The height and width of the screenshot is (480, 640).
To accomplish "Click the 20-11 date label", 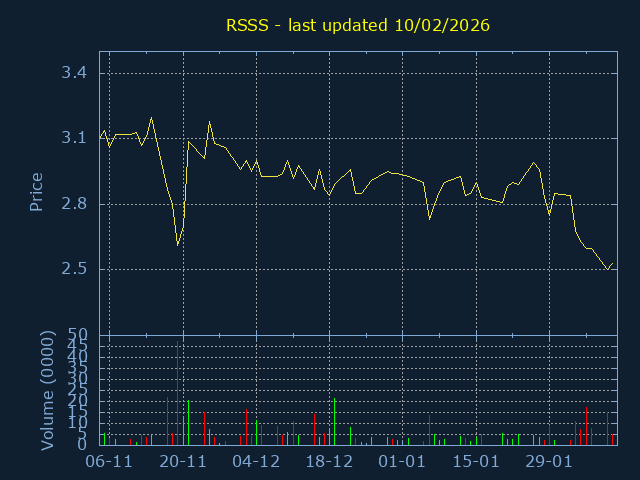I will (x=183, y=462).
